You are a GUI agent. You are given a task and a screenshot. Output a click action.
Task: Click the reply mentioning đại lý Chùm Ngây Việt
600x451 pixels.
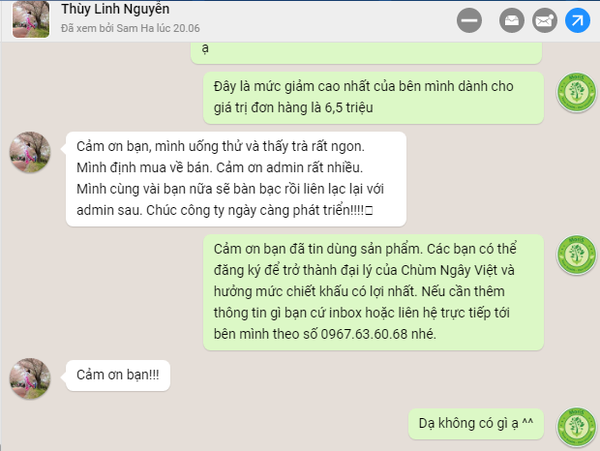373,292
